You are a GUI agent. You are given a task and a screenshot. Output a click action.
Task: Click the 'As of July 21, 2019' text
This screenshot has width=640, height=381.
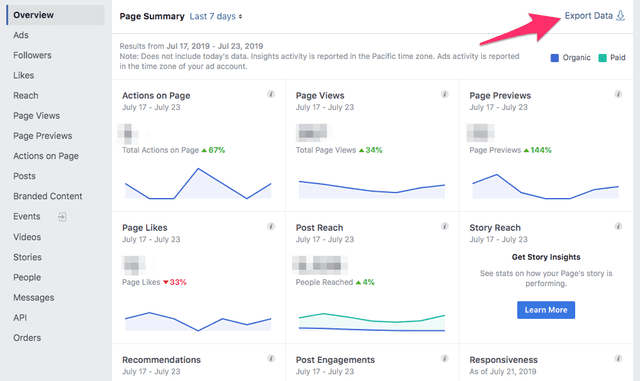(x=503, y=372)
